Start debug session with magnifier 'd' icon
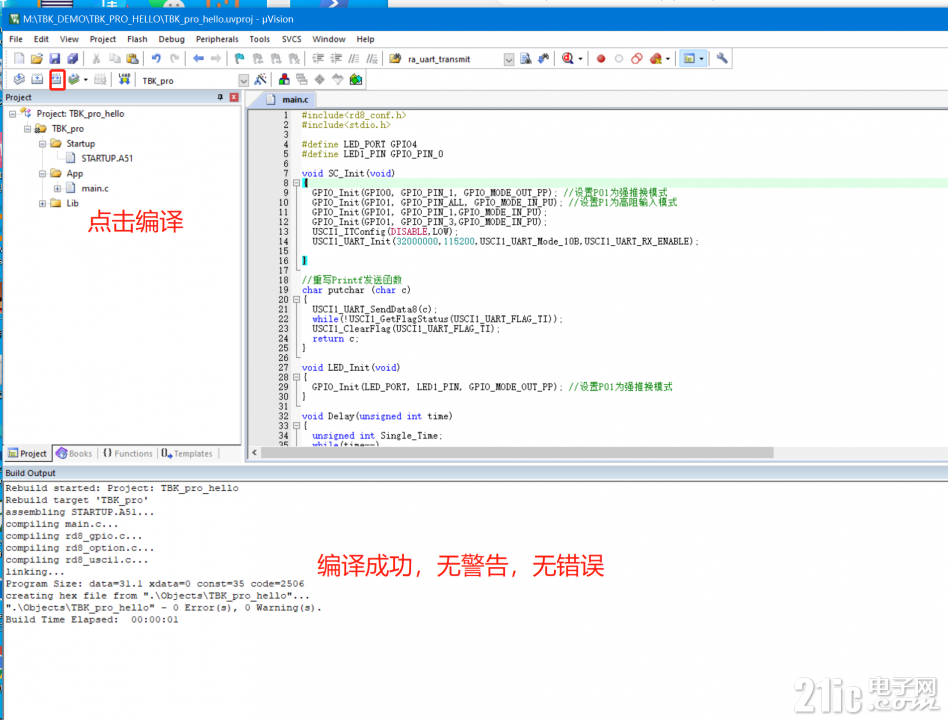The width and height of the screenshot is (948, 720). pyautogui.click(x=567, y=59)
